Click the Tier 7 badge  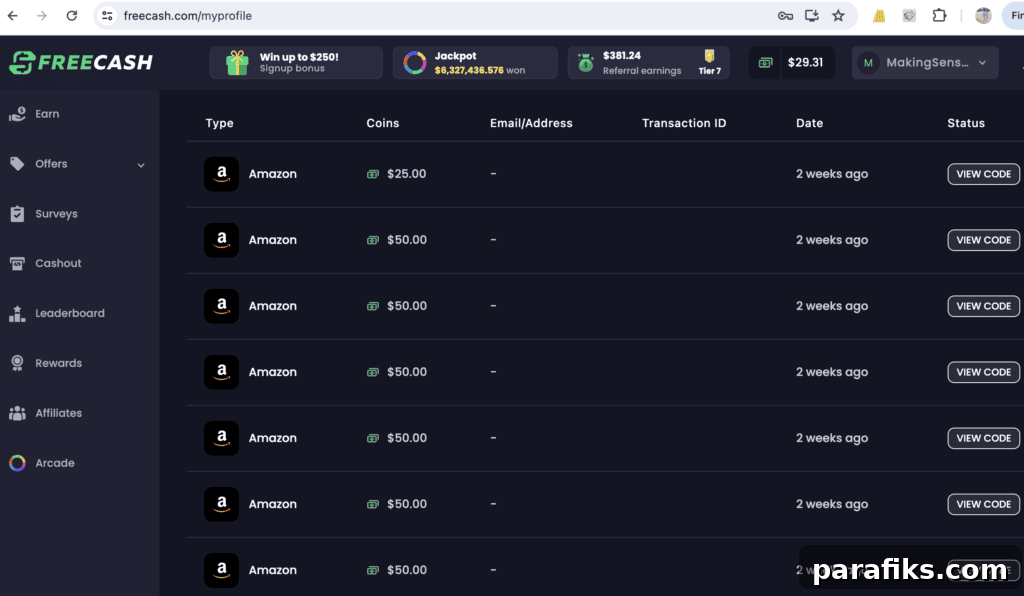coord(710,63)
